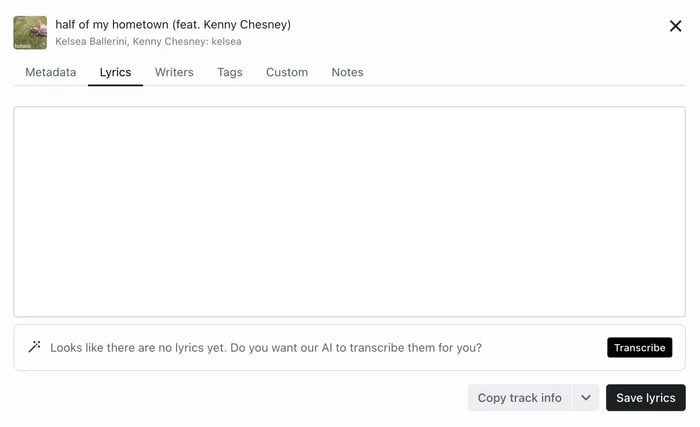Switch to the Metadata tab

tap(50, 72)
